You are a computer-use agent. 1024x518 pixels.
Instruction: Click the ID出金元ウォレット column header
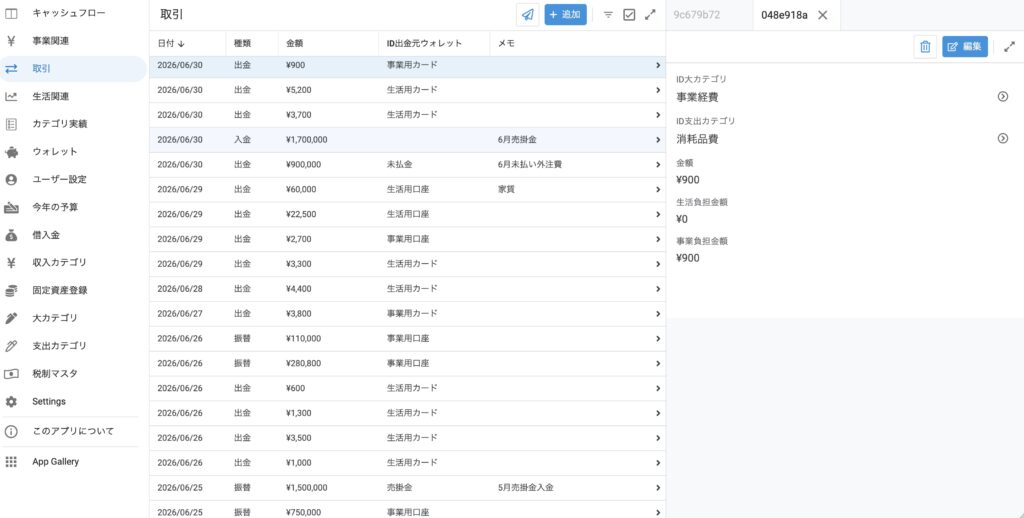pos(424,43)
